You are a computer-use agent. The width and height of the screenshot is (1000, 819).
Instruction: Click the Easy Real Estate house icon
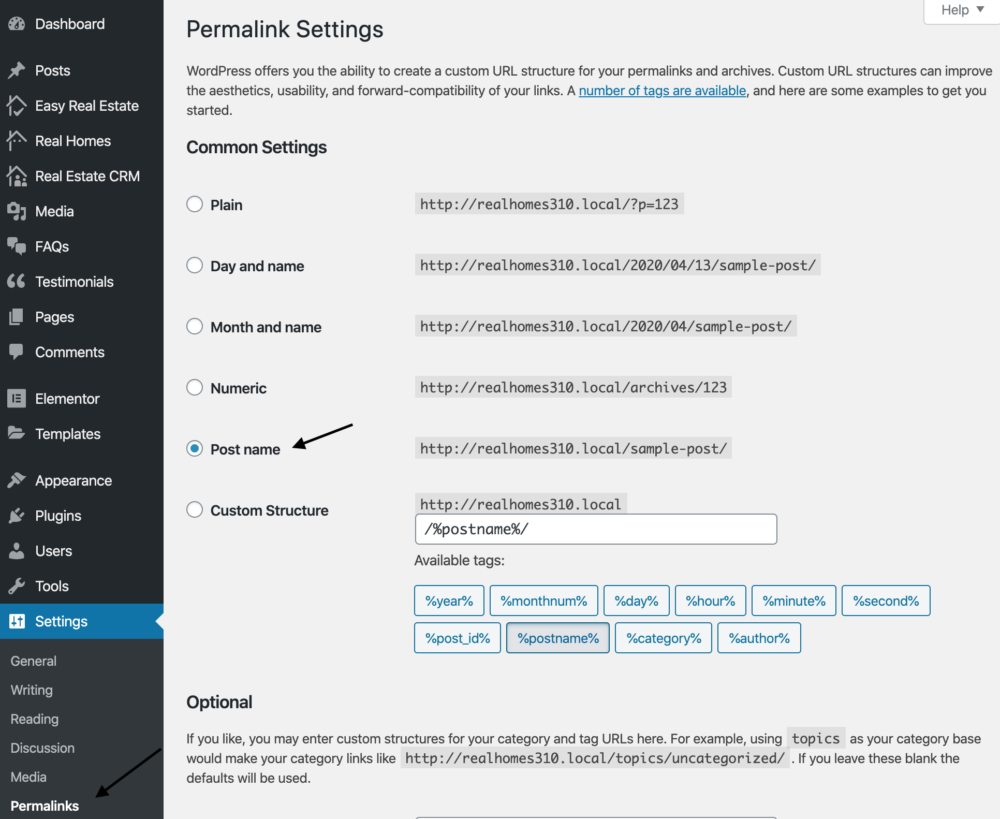click(17, 105)
